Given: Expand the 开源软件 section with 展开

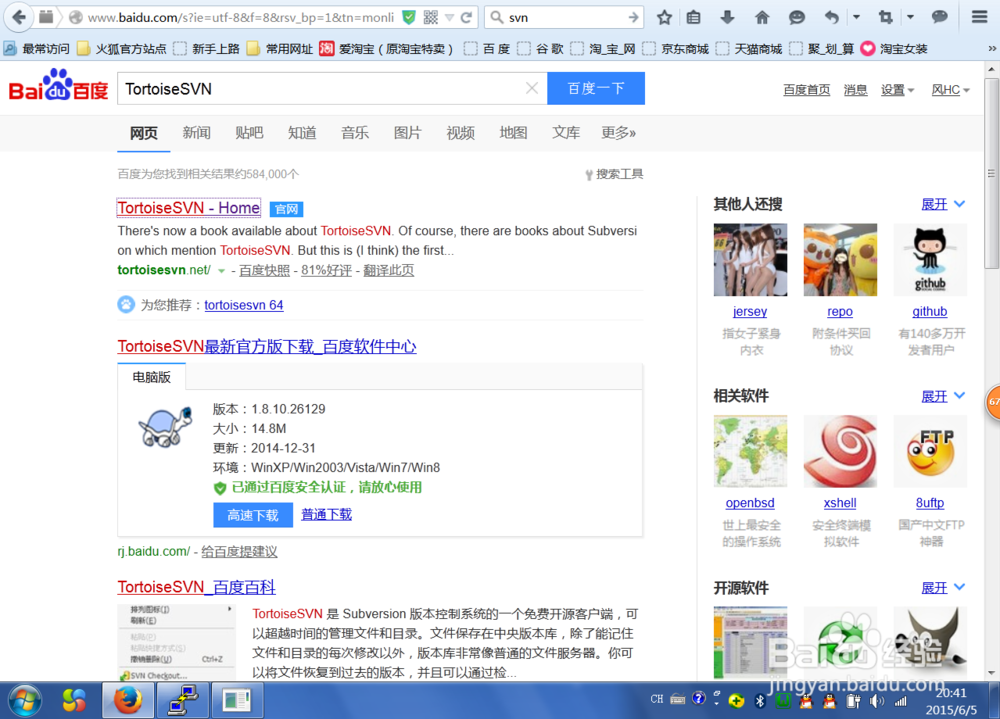Looking at the screenshot, I should point(943,588).
